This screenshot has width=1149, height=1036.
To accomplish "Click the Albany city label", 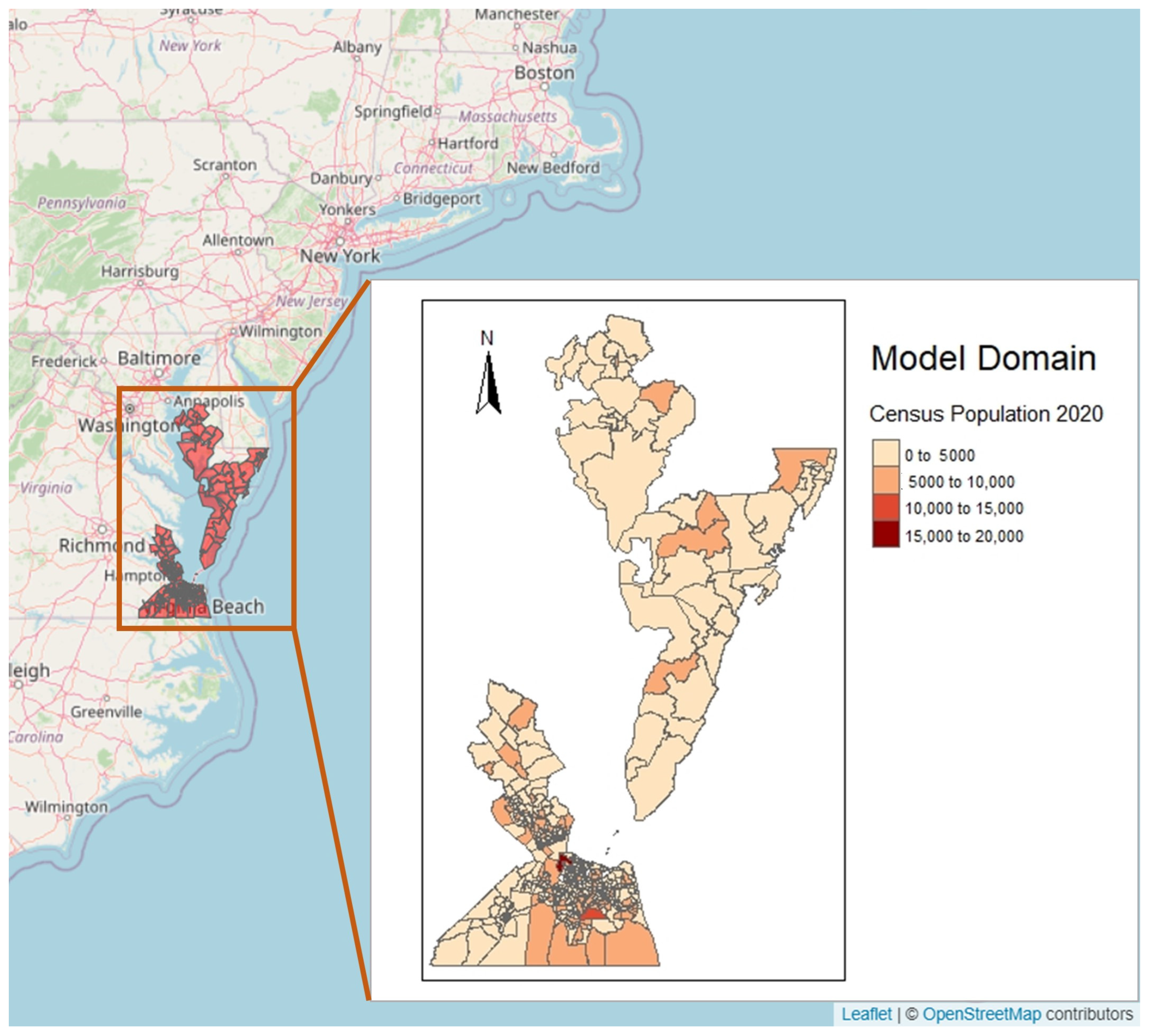I will (x=357, y=47).
